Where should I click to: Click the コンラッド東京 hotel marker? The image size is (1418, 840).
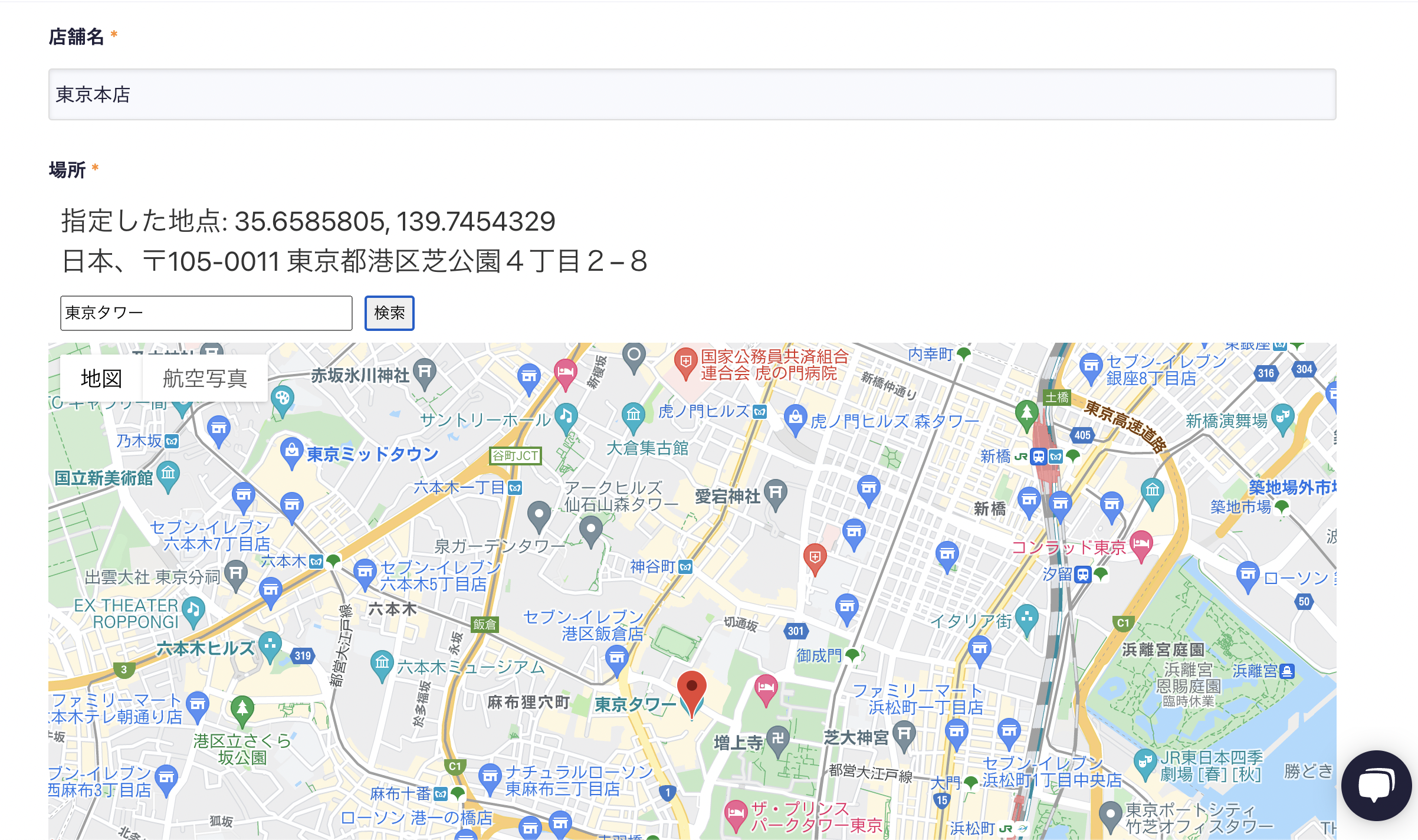[1141, 543]
